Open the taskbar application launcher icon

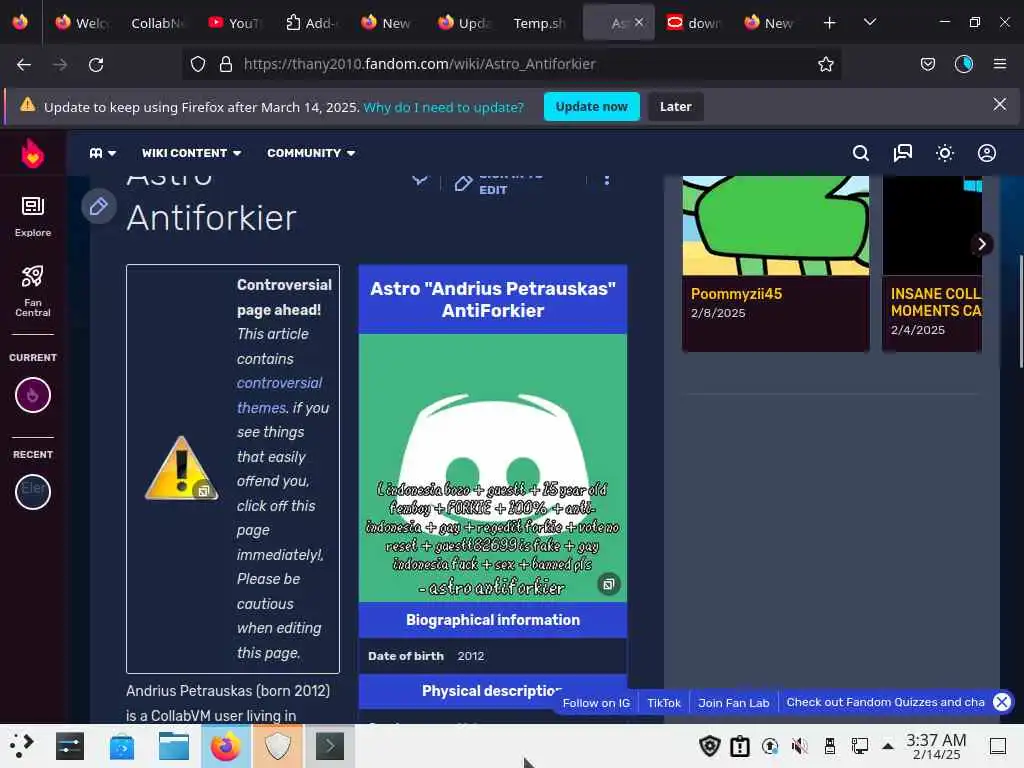click(x=21, y=746)
